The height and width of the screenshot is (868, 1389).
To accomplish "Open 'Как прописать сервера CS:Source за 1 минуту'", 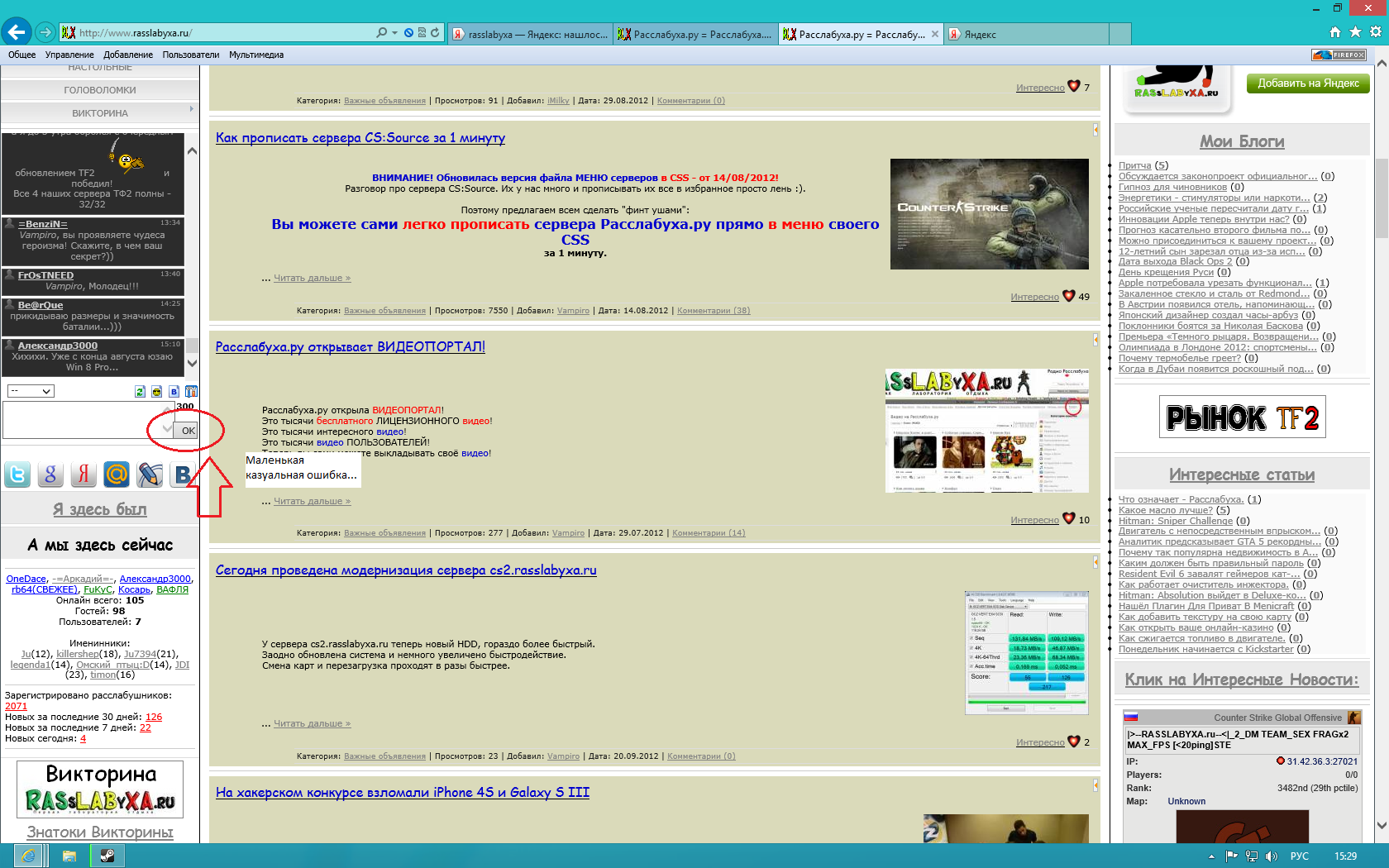I will coord(360,138).
